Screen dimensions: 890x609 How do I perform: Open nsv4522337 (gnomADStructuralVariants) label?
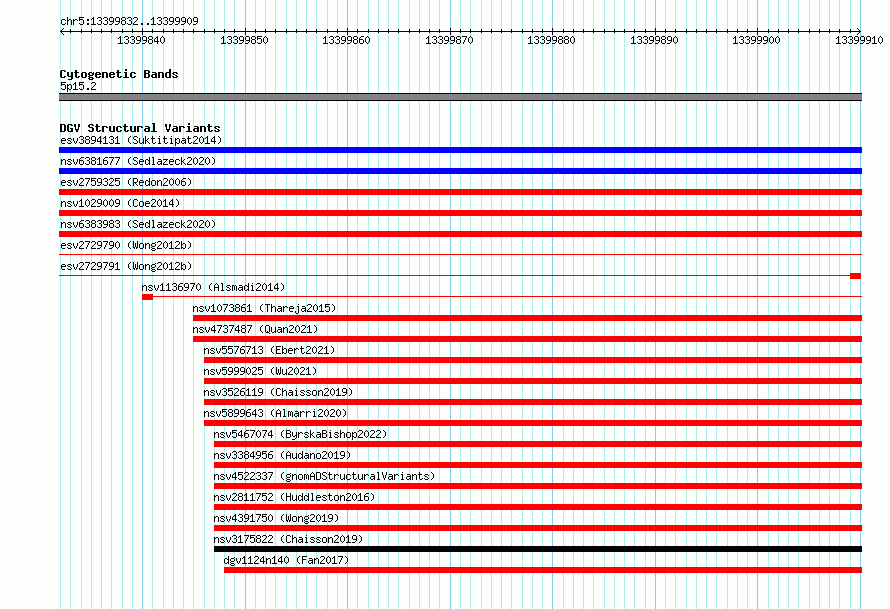(324, 476)
